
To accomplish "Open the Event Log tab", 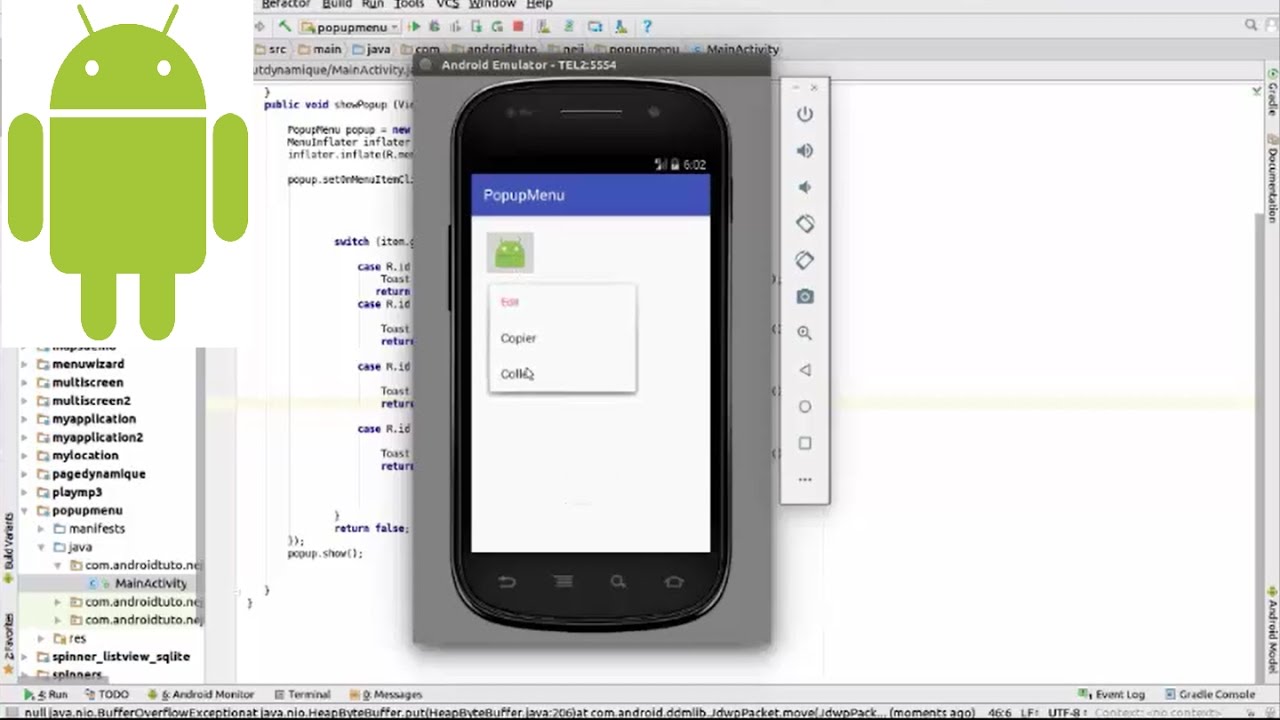I will click(x=1112, y=694).
